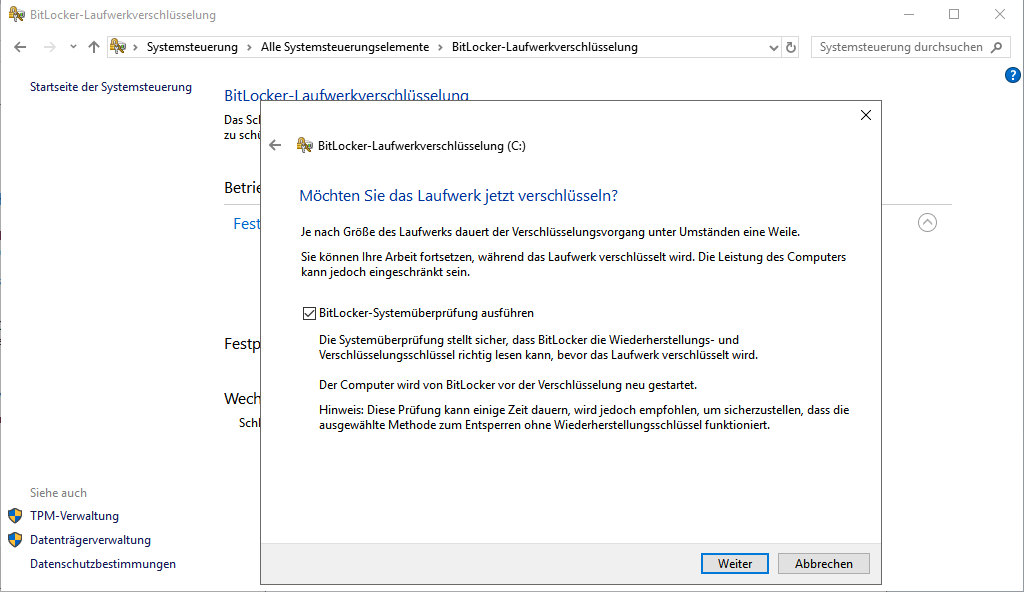Viewport: 1024px width, 592px height.
Task: Click the Abbrechen button
Action: coord(824,563)
